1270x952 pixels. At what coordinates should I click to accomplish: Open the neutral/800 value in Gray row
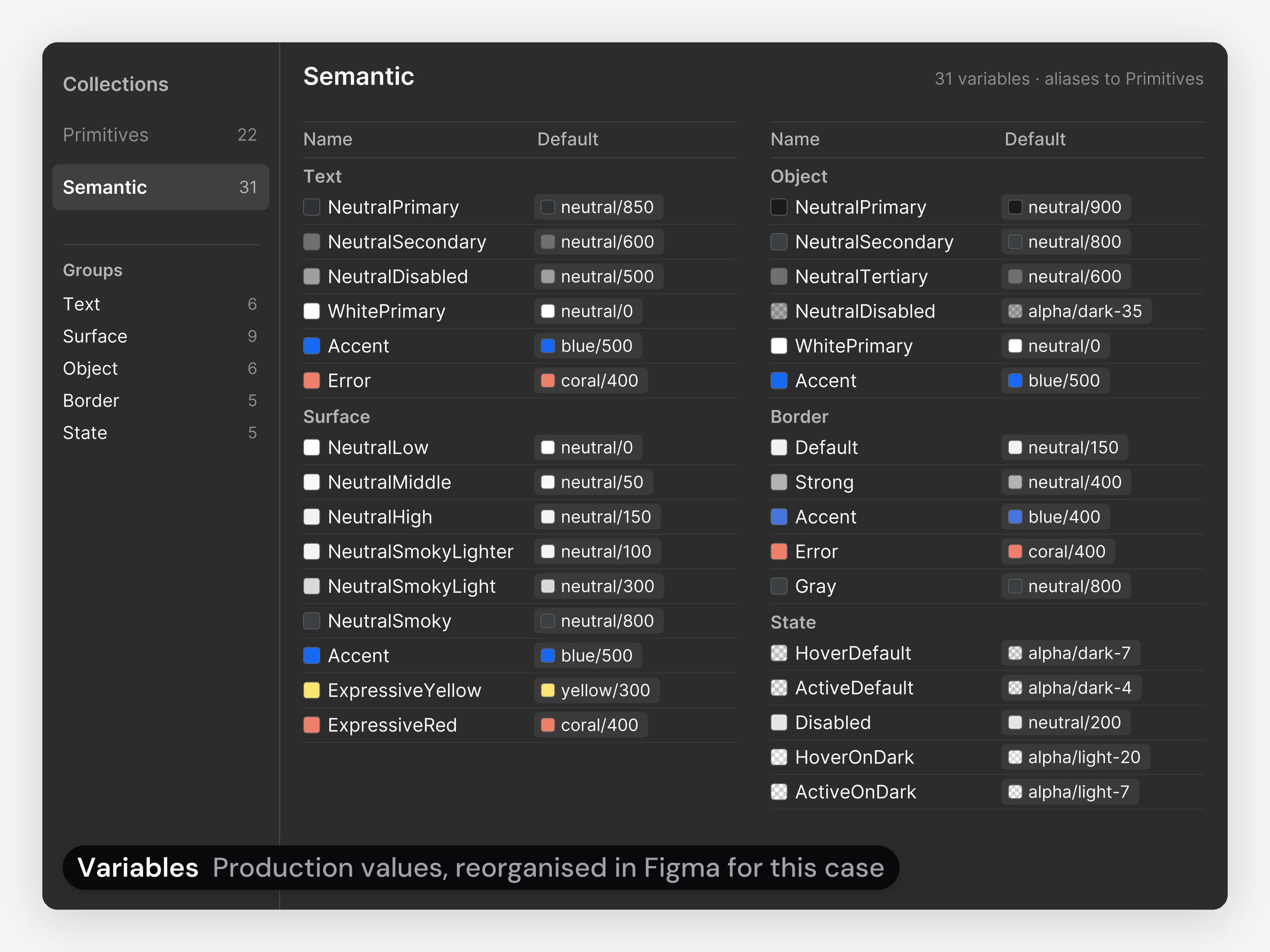pyautogui.click(x=1066, y=586)
